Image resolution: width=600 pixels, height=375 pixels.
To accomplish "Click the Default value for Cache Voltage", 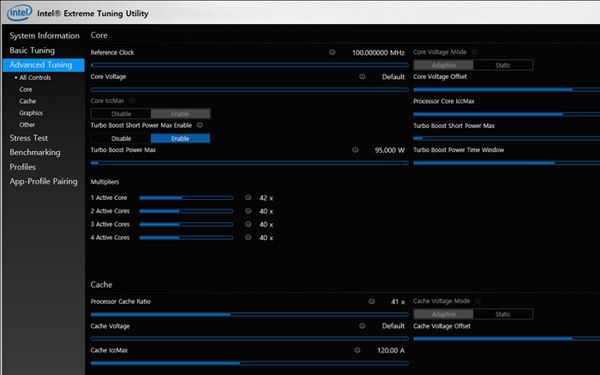I will (393, 326).
